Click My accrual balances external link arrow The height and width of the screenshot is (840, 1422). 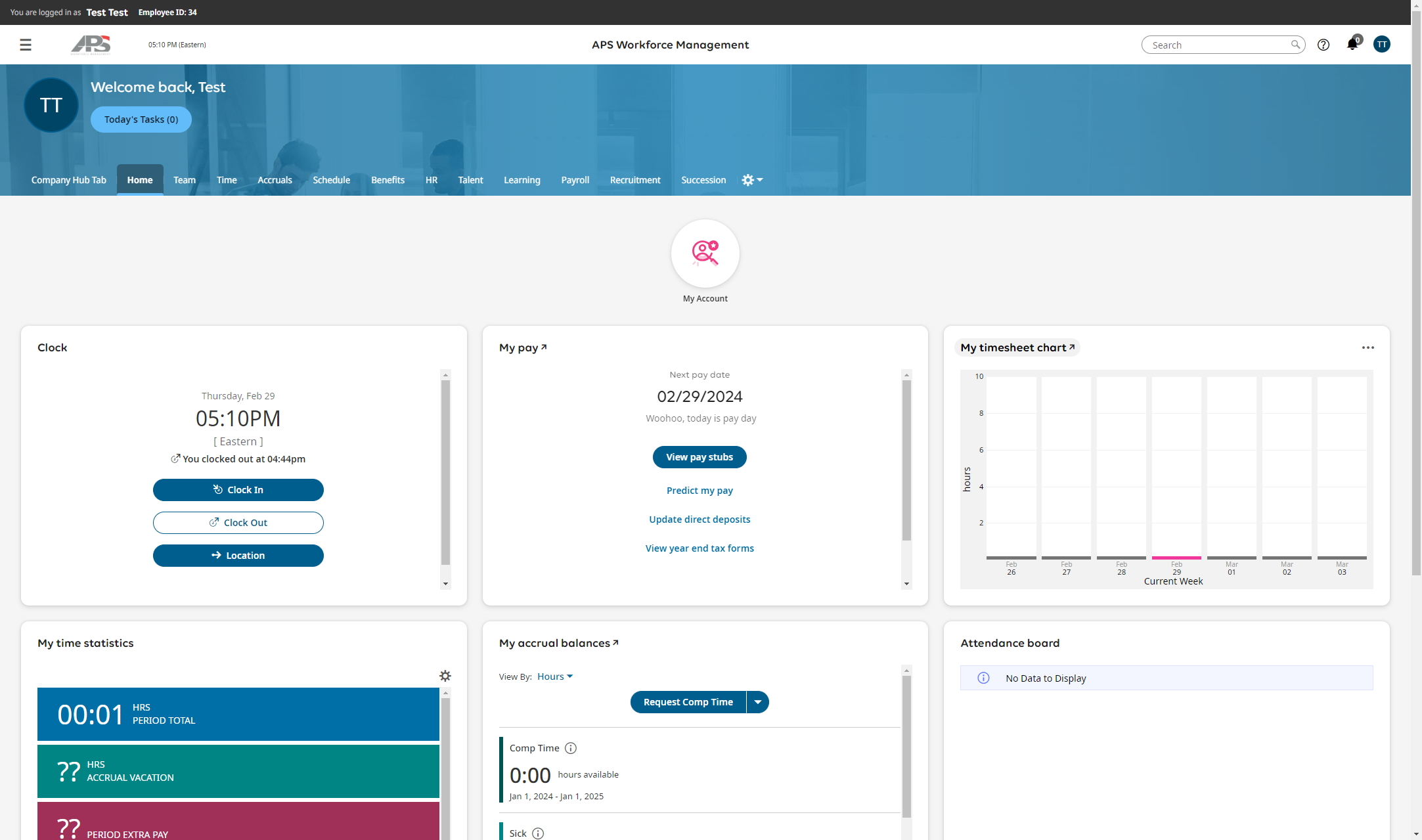[x=615, y=642]
